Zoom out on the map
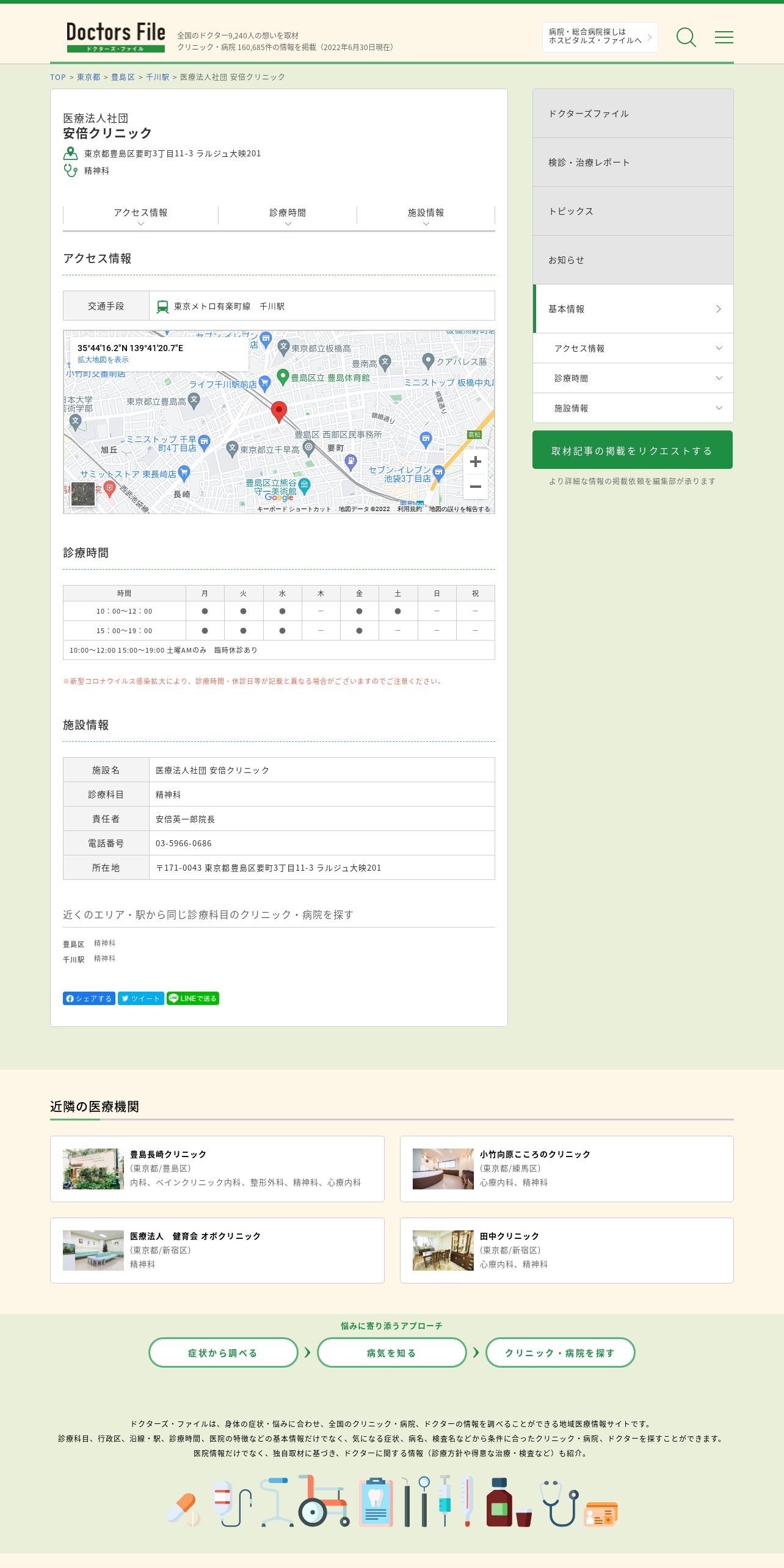 click(476, 487)
